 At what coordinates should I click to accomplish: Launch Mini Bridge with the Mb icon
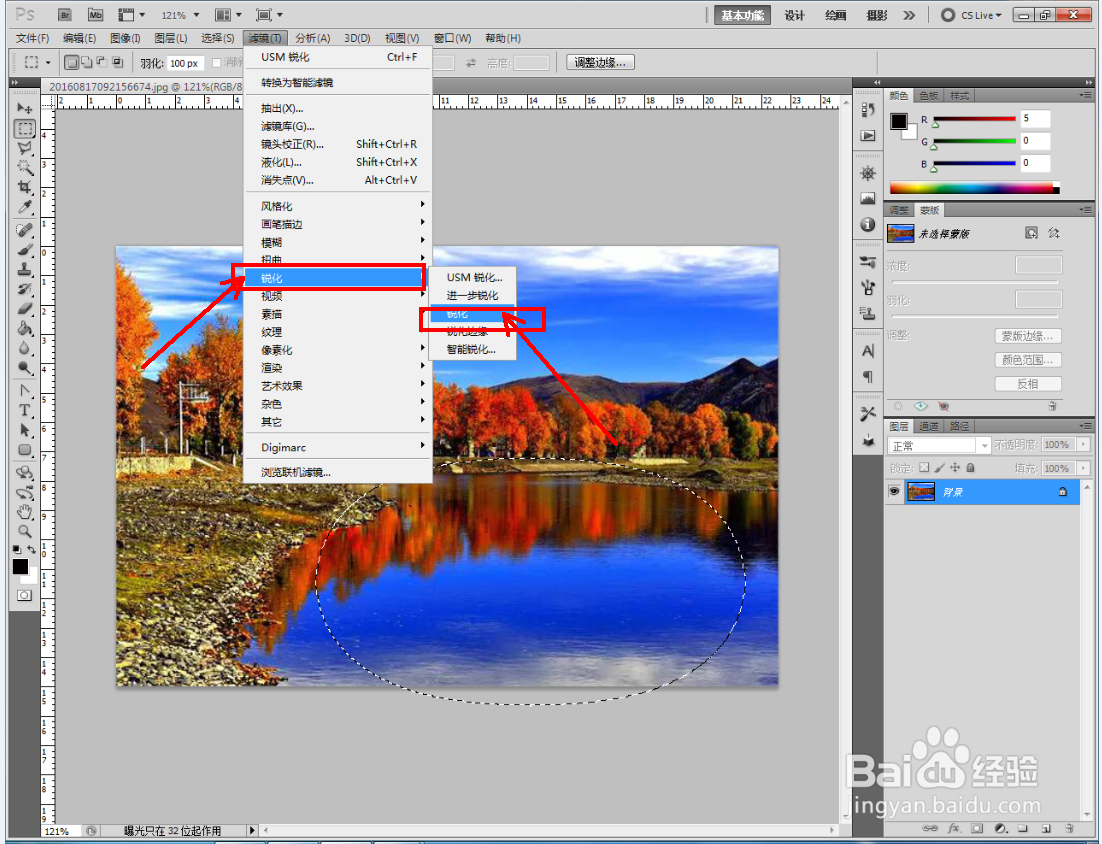pos(96,15)
